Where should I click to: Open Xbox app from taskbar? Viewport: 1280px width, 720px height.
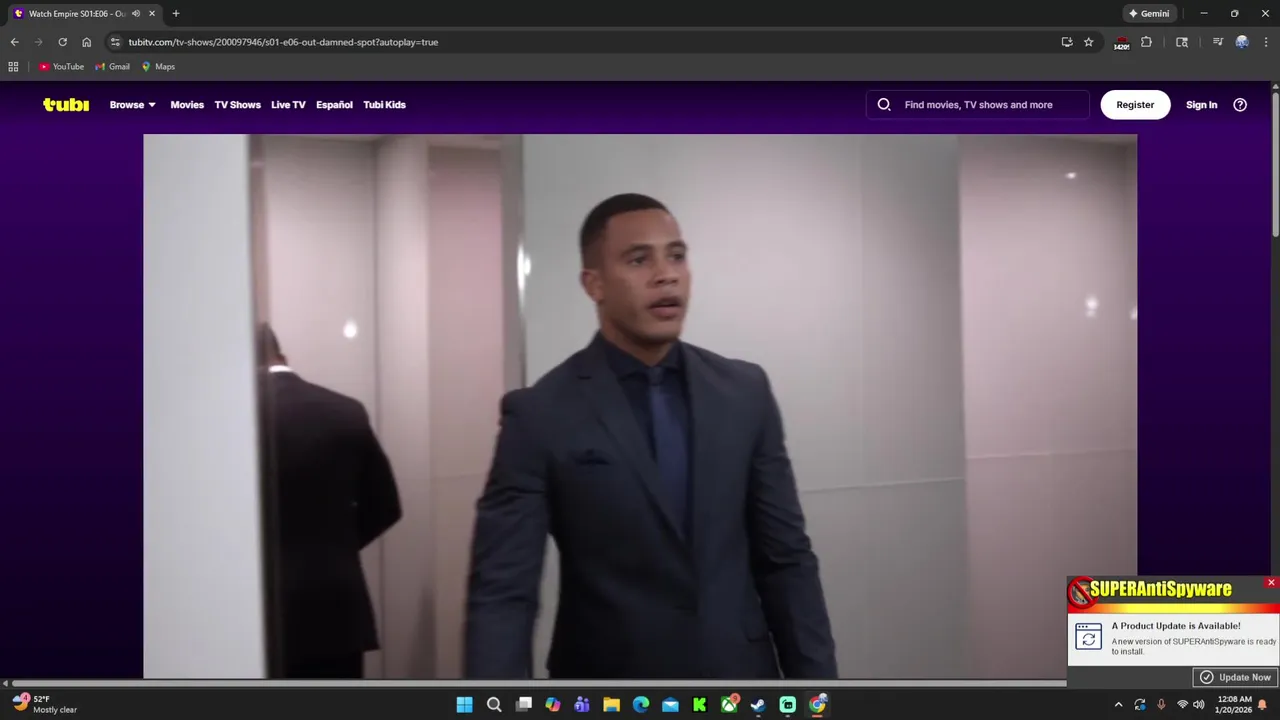coord(729,705)
